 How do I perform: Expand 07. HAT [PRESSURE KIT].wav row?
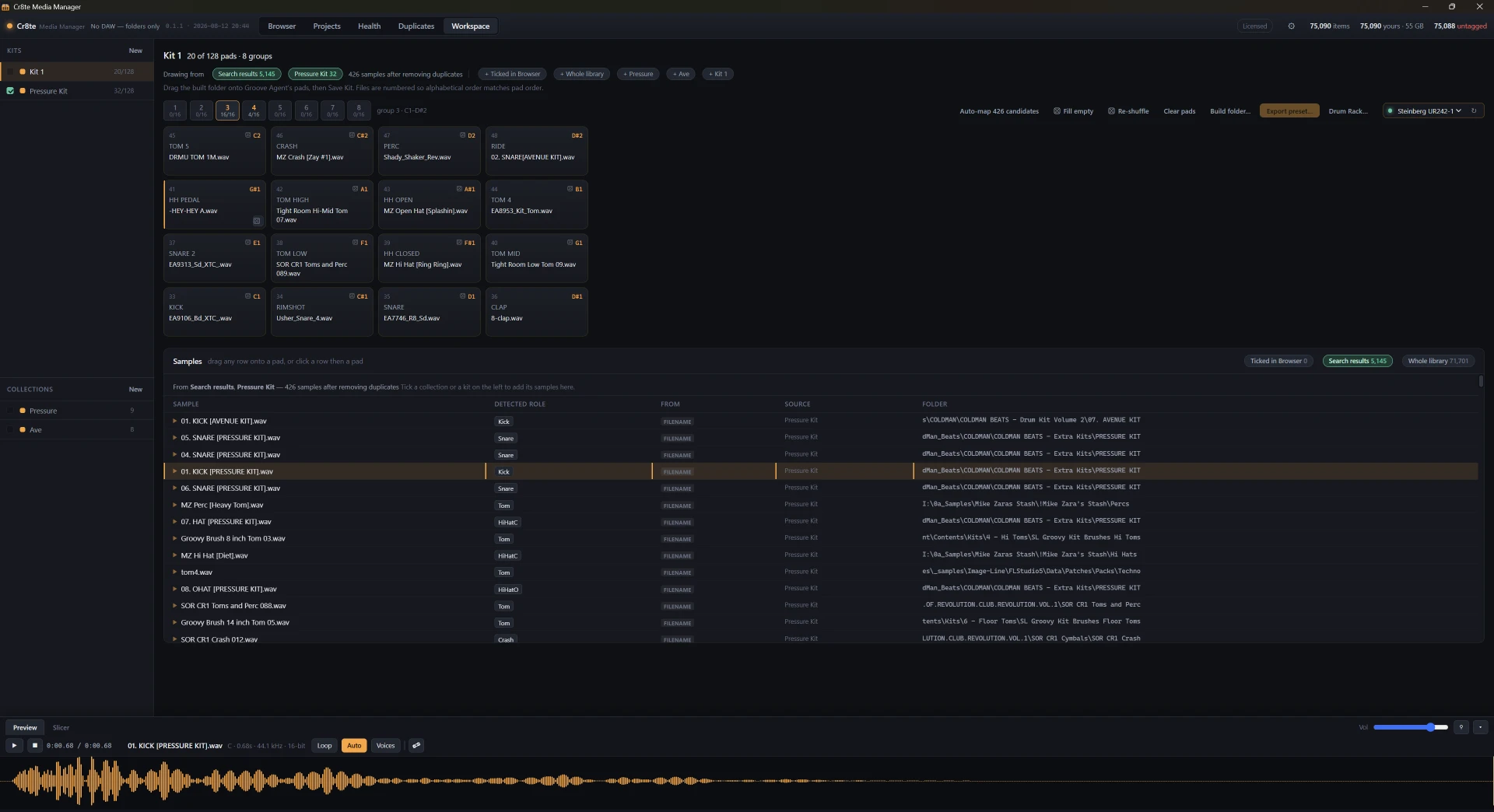tap(174, 522)
